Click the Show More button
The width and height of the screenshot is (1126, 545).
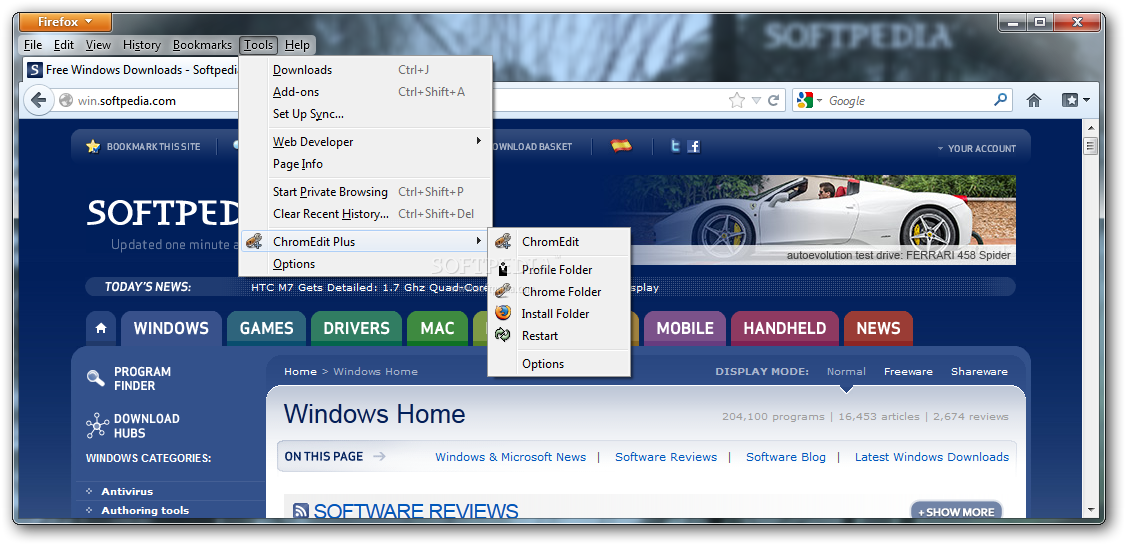tap(957, 511)
